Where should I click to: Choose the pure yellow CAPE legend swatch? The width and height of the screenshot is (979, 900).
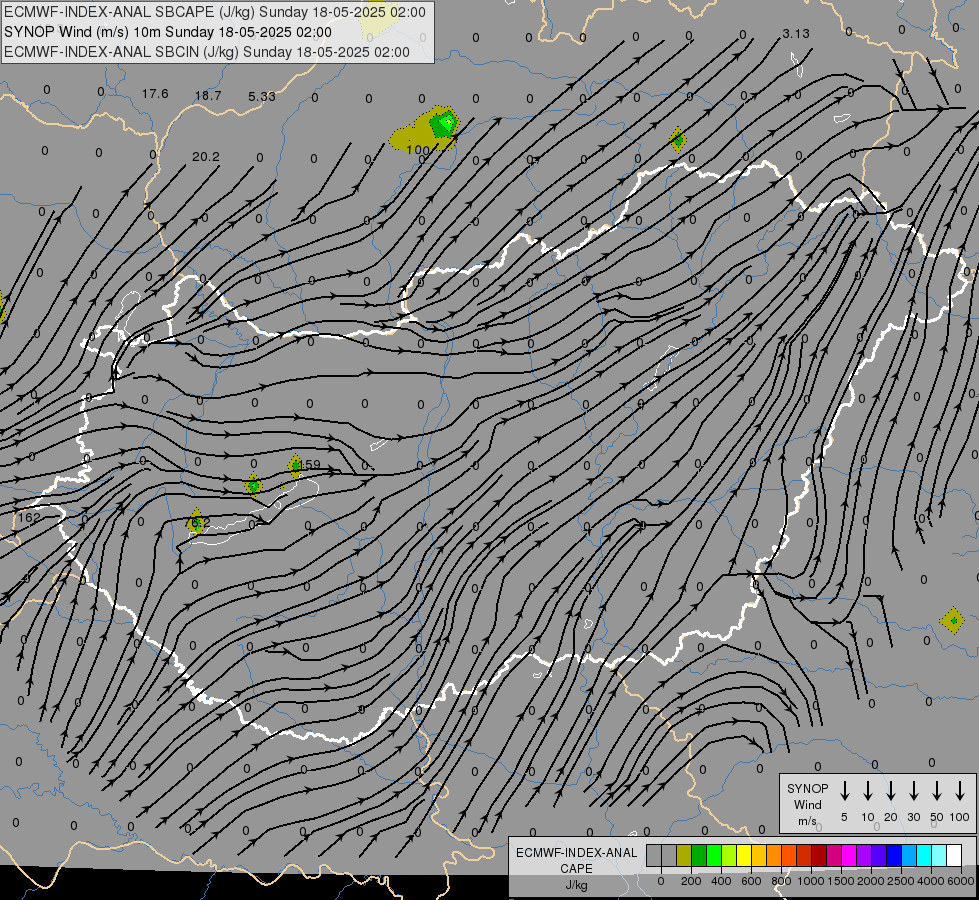coord(744,856)
